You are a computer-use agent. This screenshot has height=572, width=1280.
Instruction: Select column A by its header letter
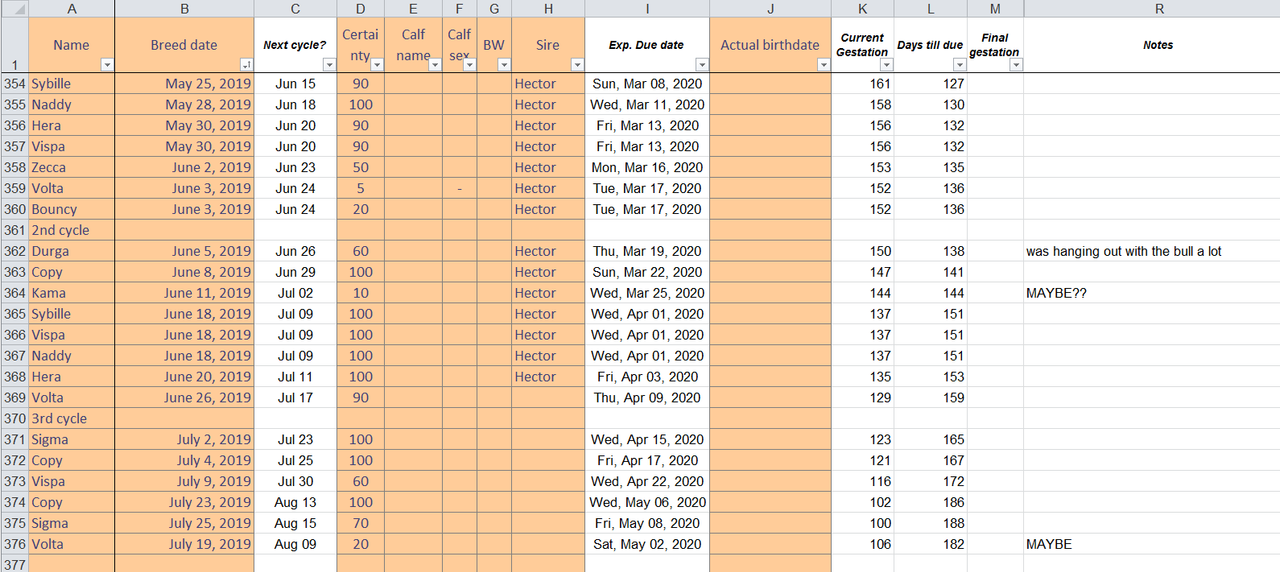[71, 9]
